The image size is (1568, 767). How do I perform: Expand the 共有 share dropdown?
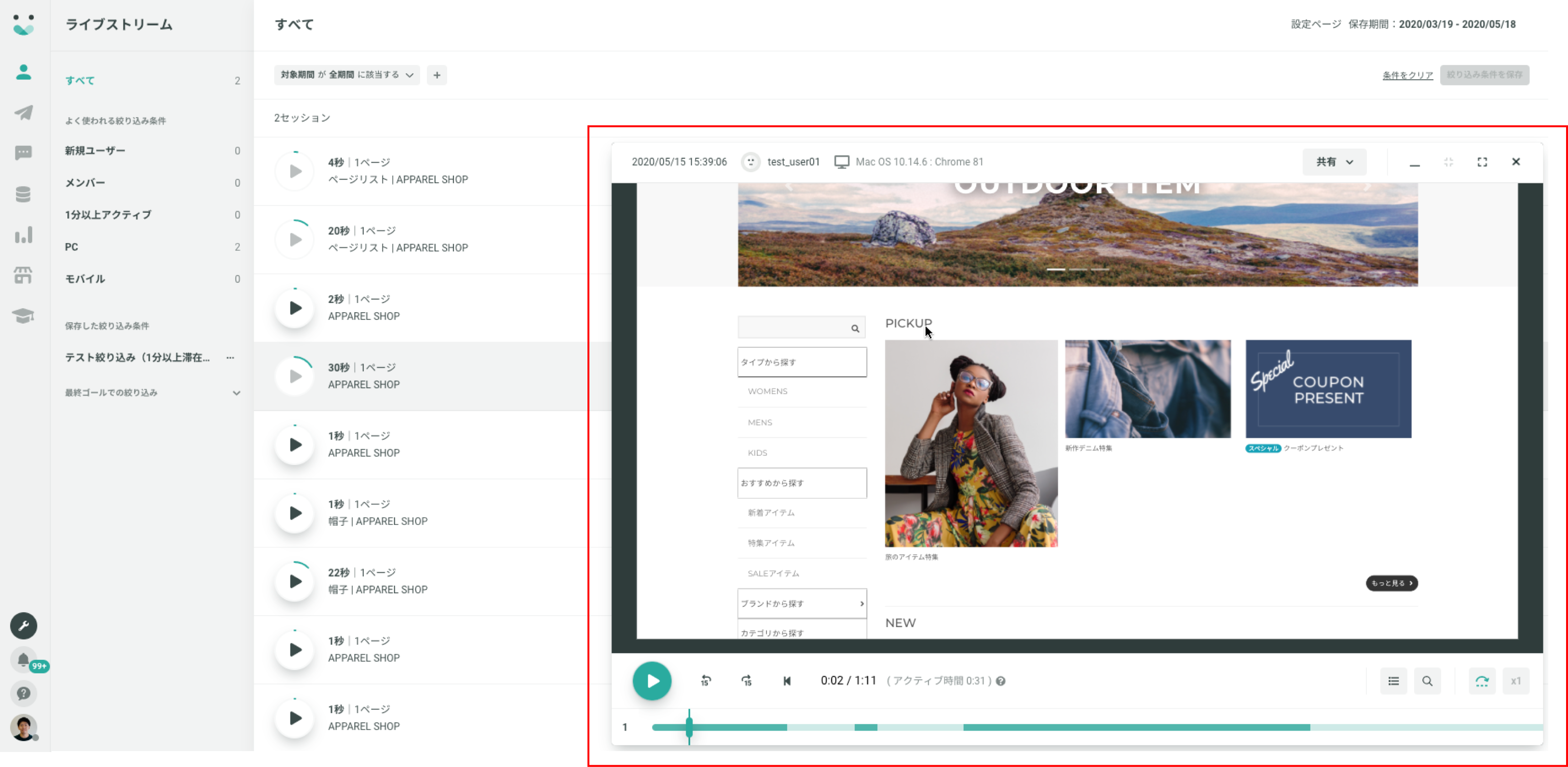pos(1334,162)
